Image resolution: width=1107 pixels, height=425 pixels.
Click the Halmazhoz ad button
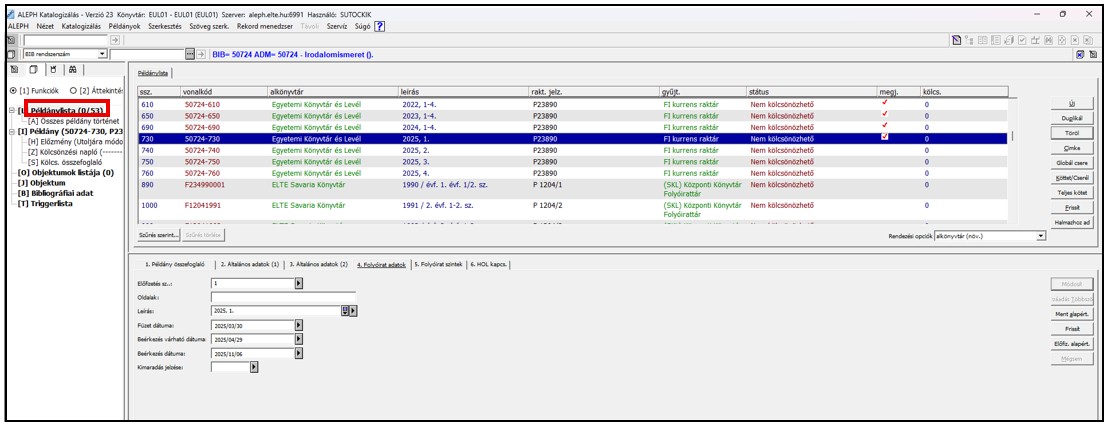point(1072,222)
